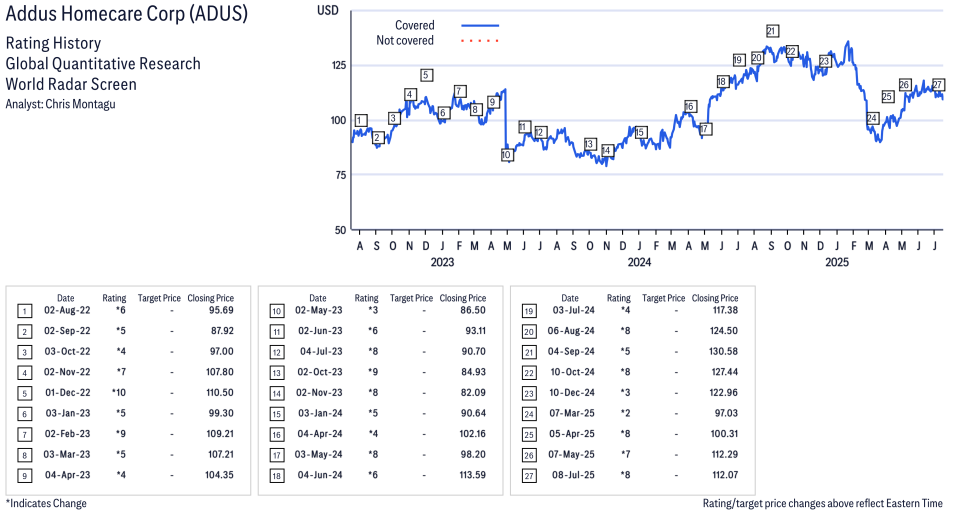Click closing price 113.59
This screenshot has width=954, height=510.
pos(472,475)
